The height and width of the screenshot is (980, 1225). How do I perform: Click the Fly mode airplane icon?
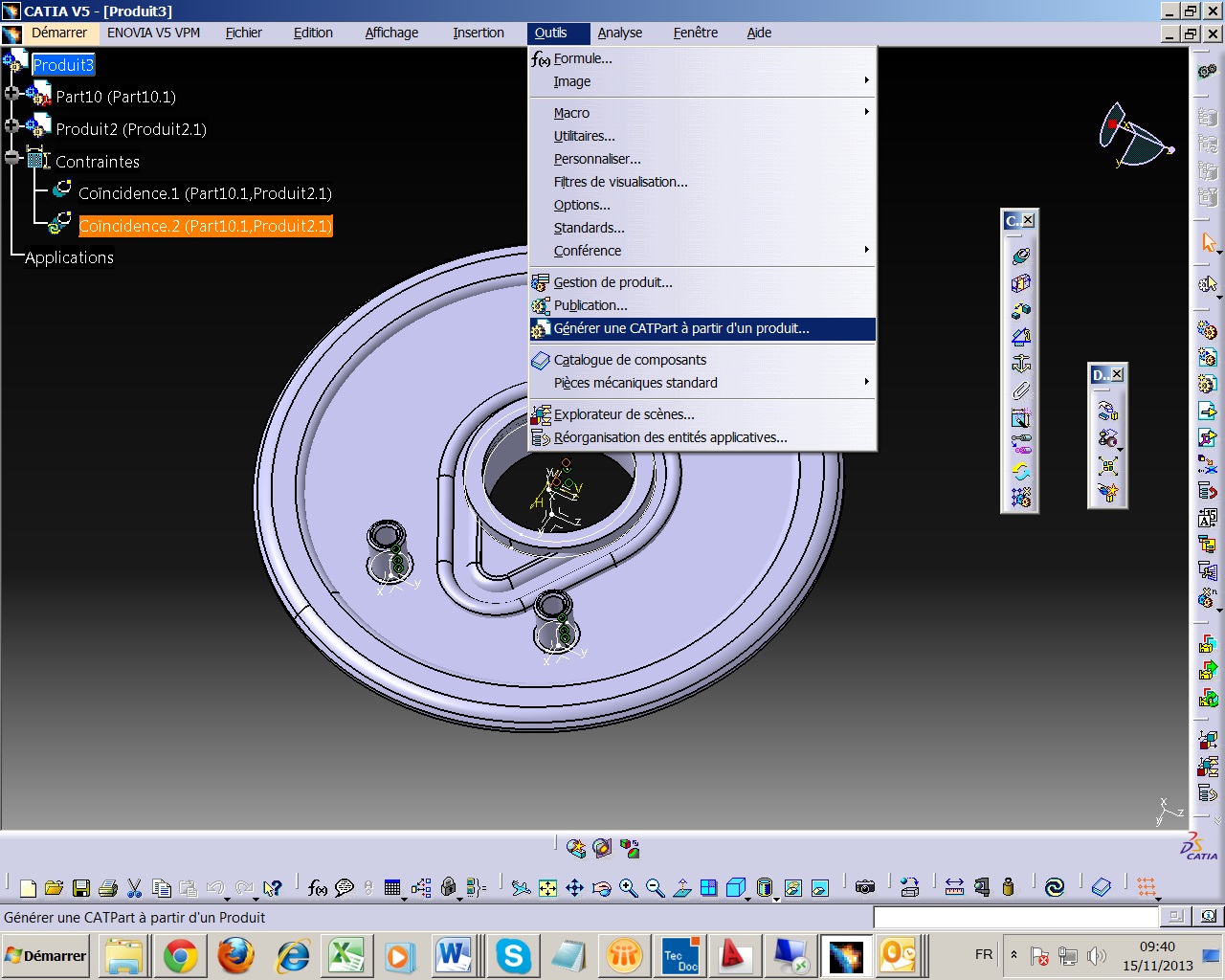521,888
